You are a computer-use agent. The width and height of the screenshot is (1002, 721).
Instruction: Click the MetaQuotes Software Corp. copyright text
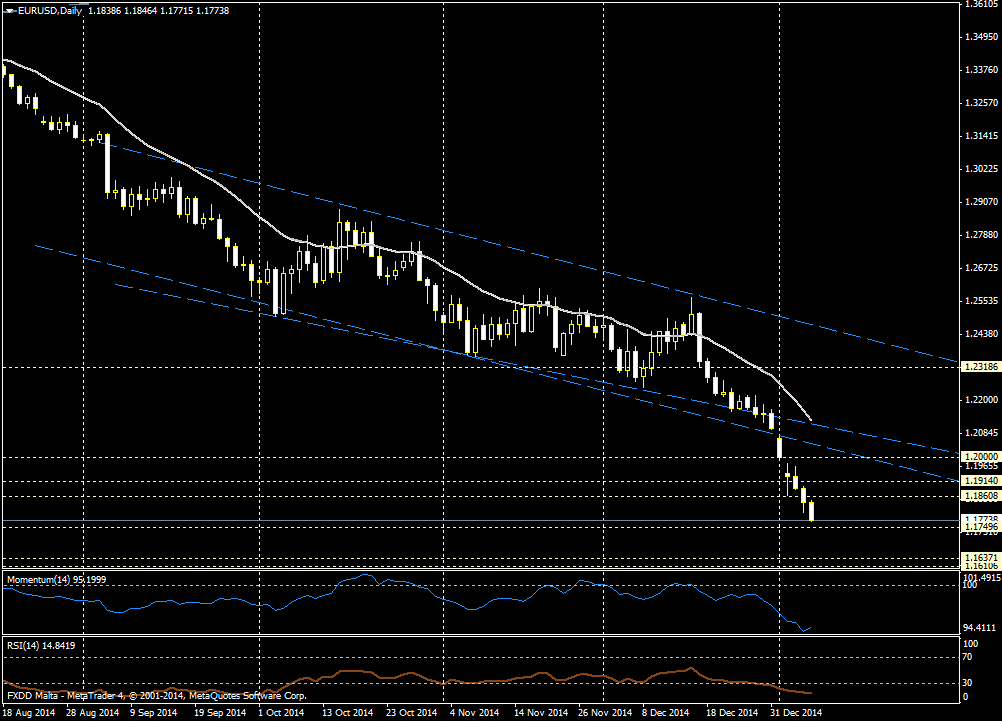pos(250,695)
